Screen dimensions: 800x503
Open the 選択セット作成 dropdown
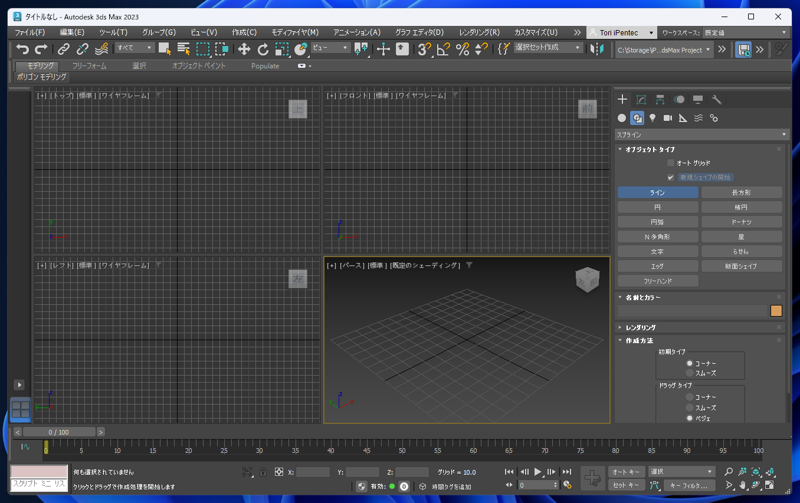(548, 47)
